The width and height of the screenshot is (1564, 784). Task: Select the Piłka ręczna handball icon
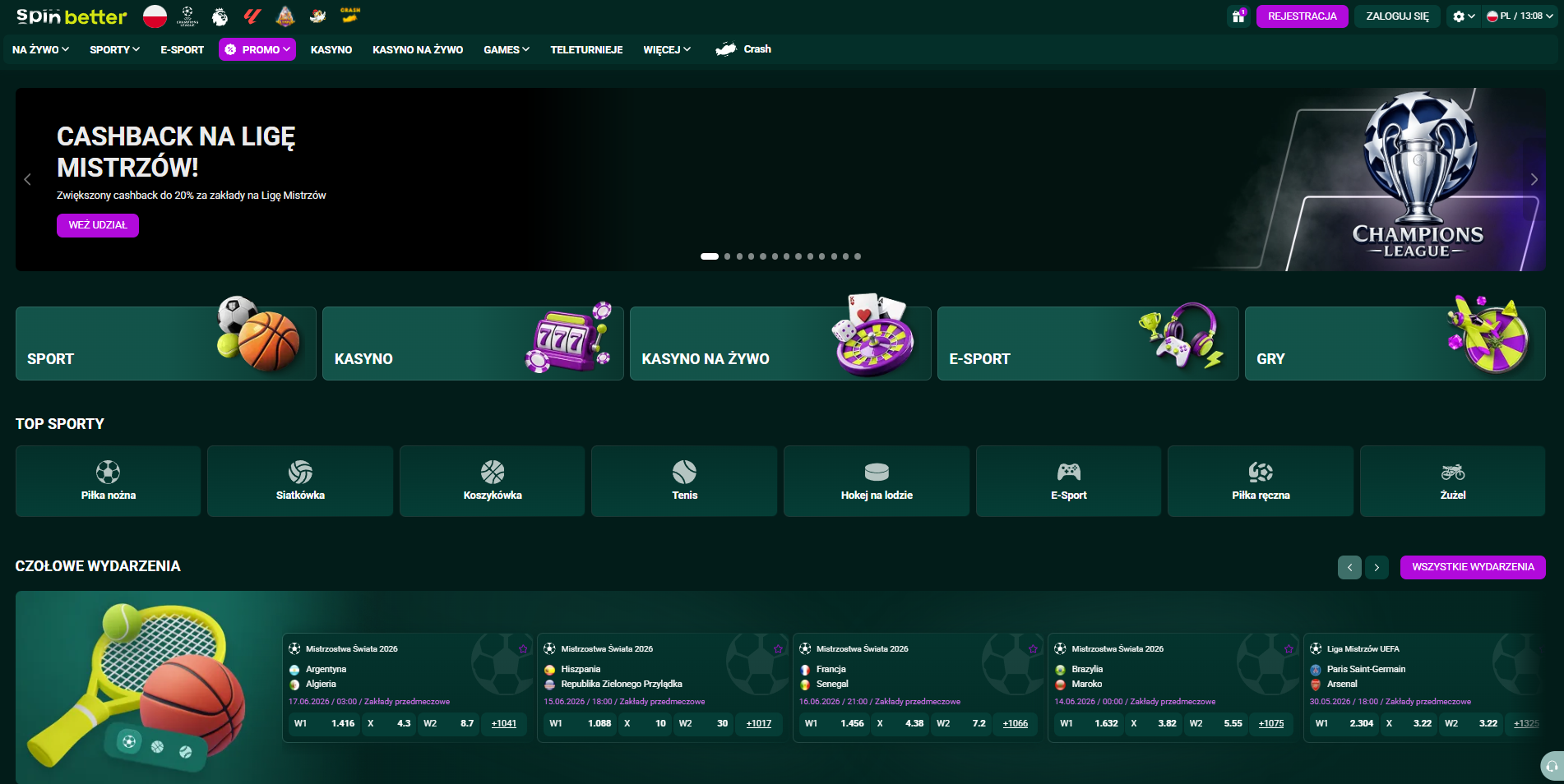(x=1261, y=472)
